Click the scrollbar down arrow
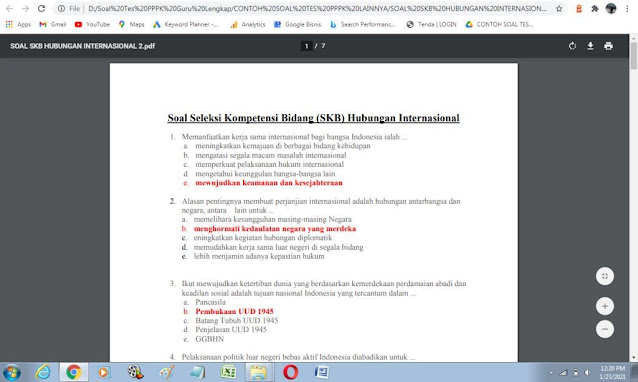The image size is (638, 382). pos(634,358)
